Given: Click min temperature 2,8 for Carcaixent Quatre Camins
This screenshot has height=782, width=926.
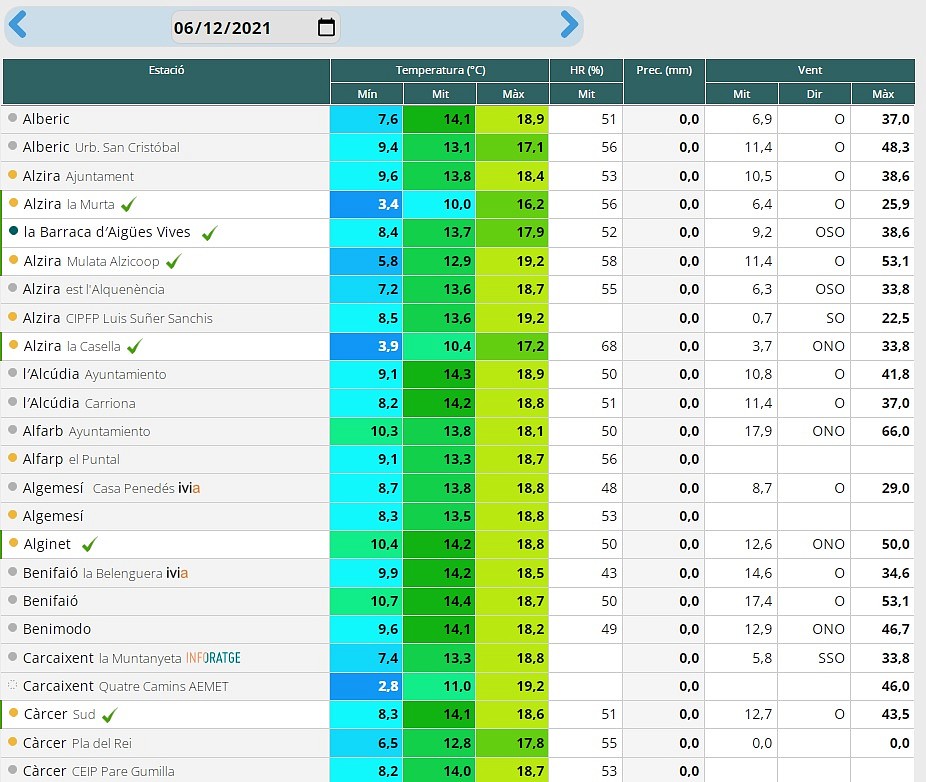Looking at the screenshot, I should (366, 686).
